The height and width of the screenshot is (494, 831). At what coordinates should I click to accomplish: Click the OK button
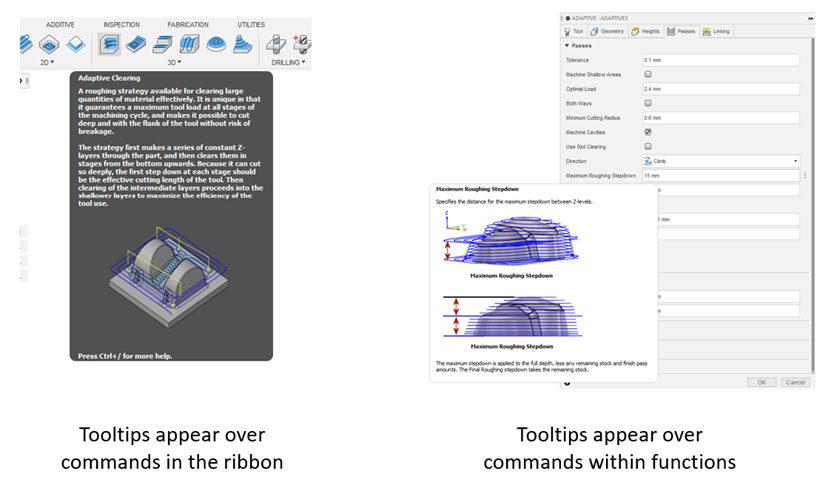762,382
